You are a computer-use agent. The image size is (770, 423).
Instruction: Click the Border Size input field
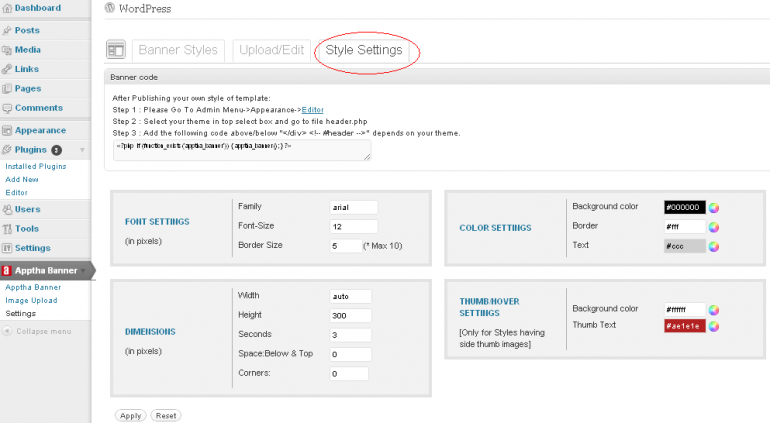[346, 246]
